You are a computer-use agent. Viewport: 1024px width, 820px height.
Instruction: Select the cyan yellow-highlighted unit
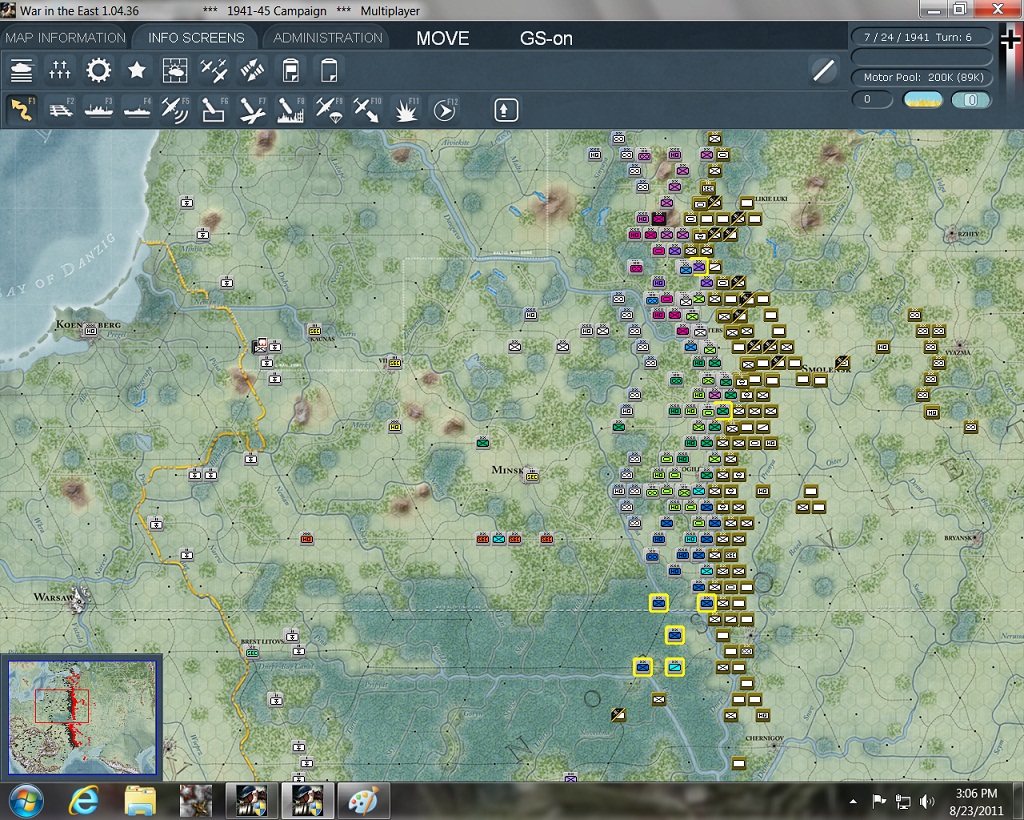pos(675,667)
